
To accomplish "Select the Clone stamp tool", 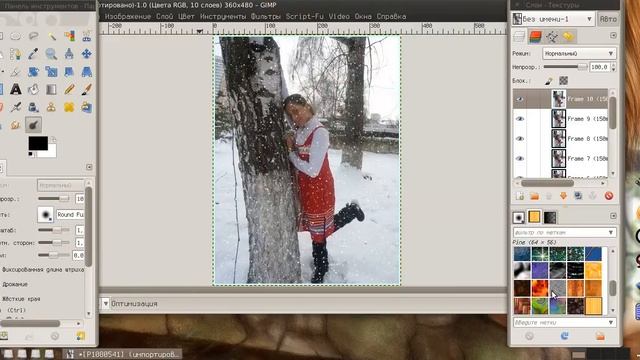I will point(51,107).
